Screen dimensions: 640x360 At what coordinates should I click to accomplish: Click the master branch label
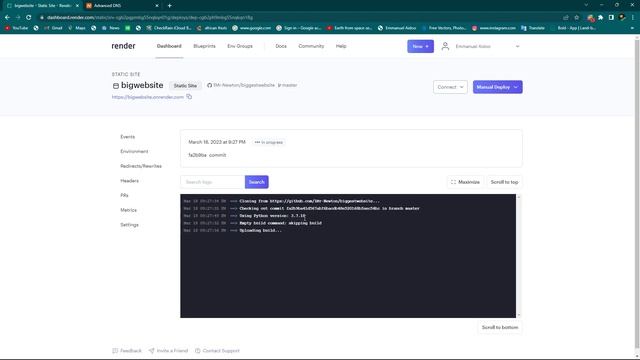(287, 85)
